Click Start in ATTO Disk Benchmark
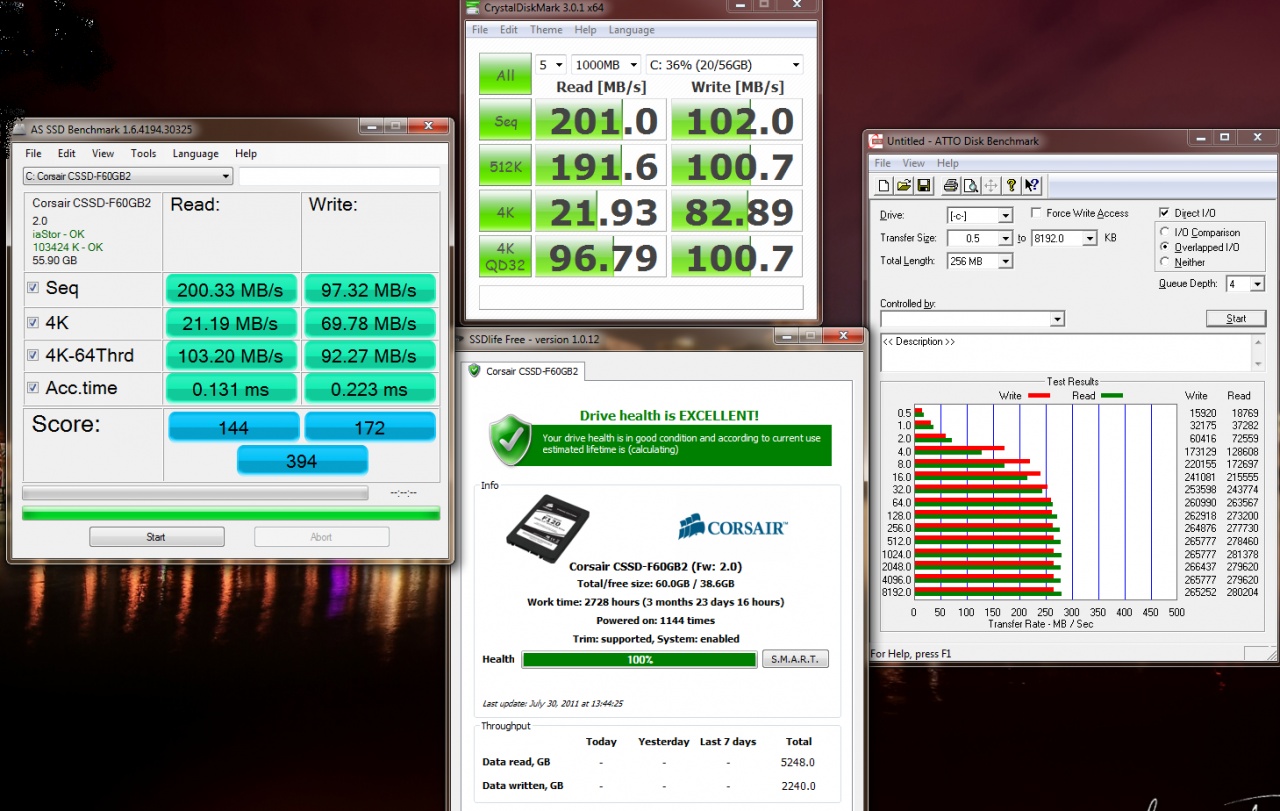 click(x=1236, y=318)
